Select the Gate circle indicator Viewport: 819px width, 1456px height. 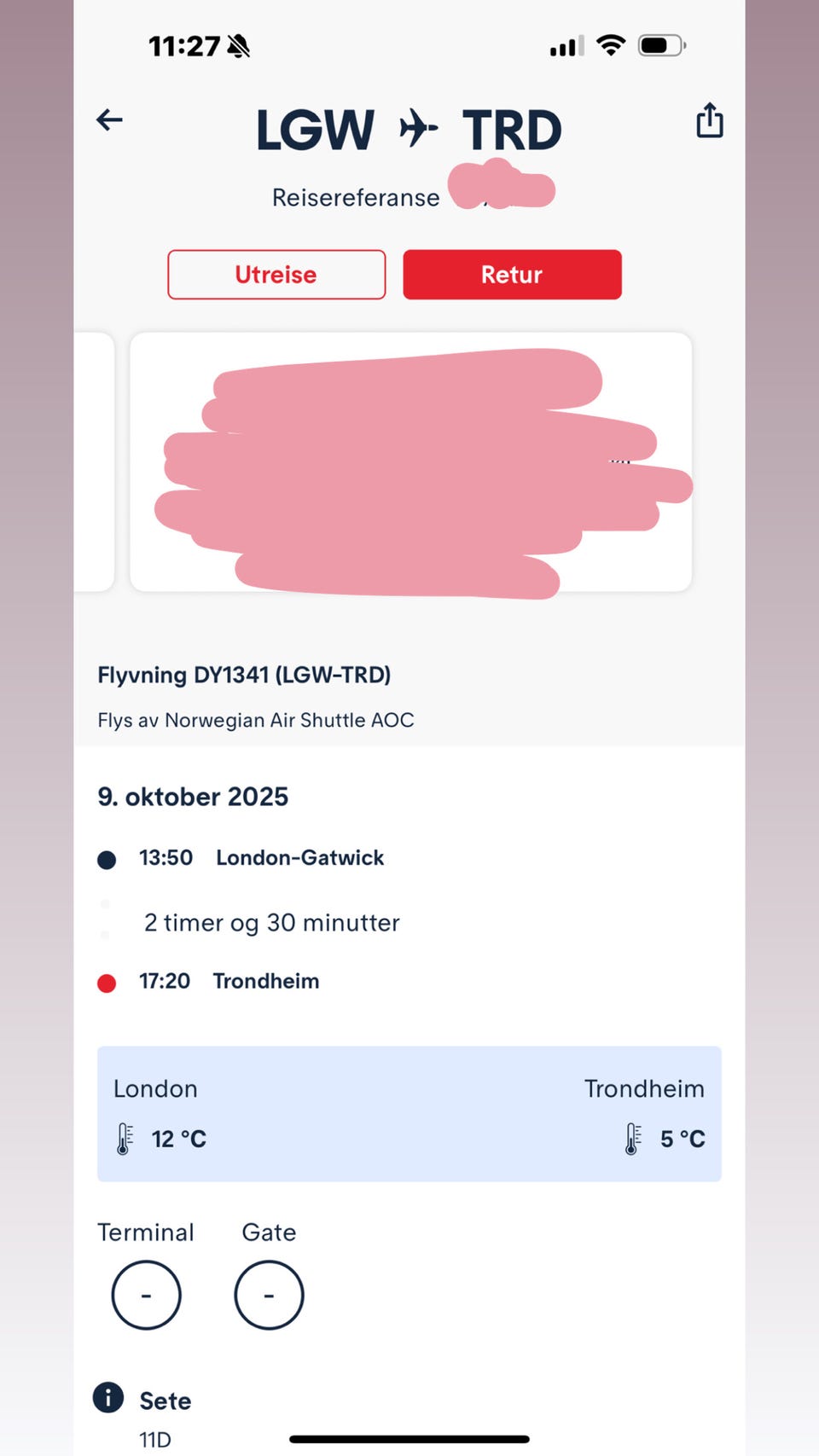[x=269, y=1295]
